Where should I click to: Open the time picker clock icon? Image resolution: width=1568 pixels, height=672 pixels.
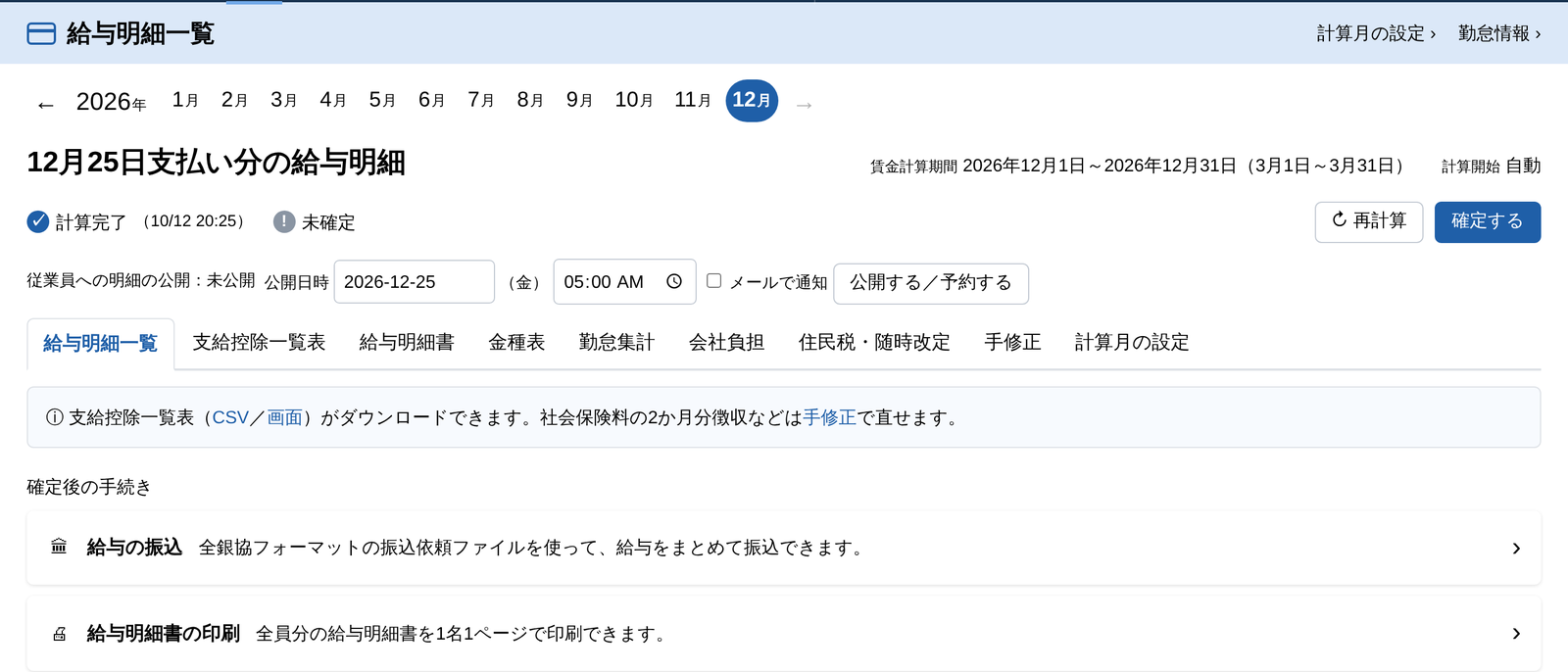tap(674, 282)
